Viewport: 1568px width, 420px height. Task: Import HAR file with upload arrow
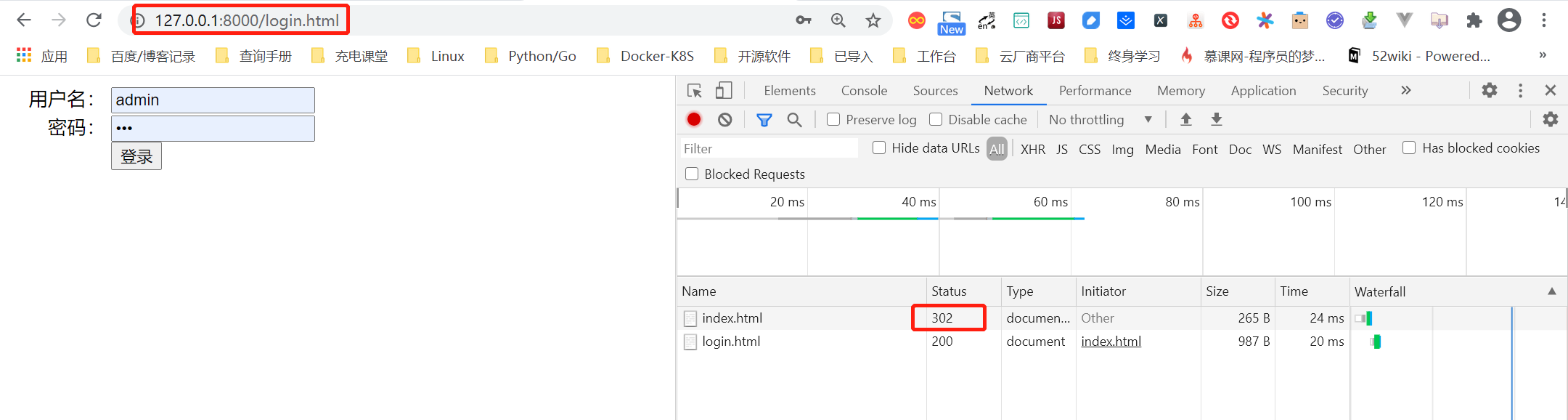(1186, 119)
